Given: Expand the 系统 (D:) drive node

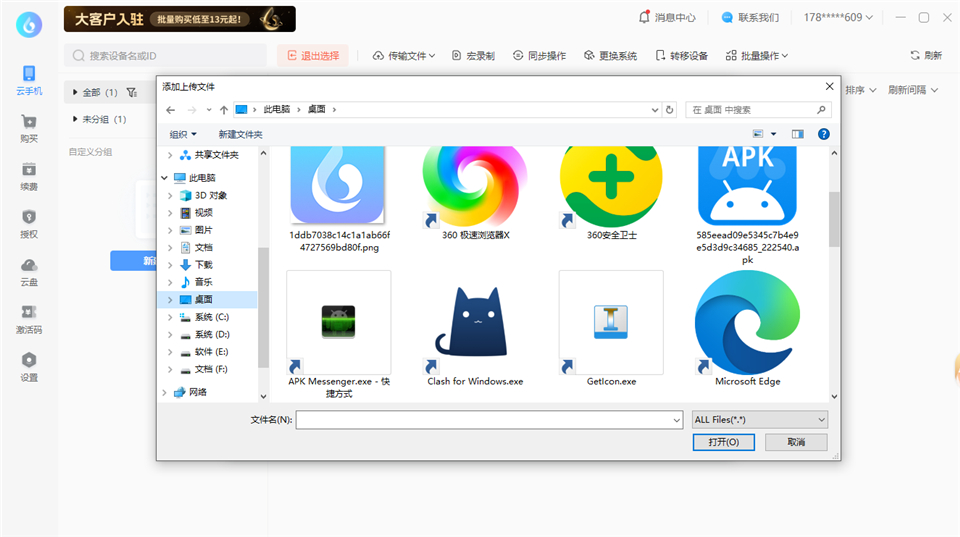Looking at the screenshot, I should 170,334.
